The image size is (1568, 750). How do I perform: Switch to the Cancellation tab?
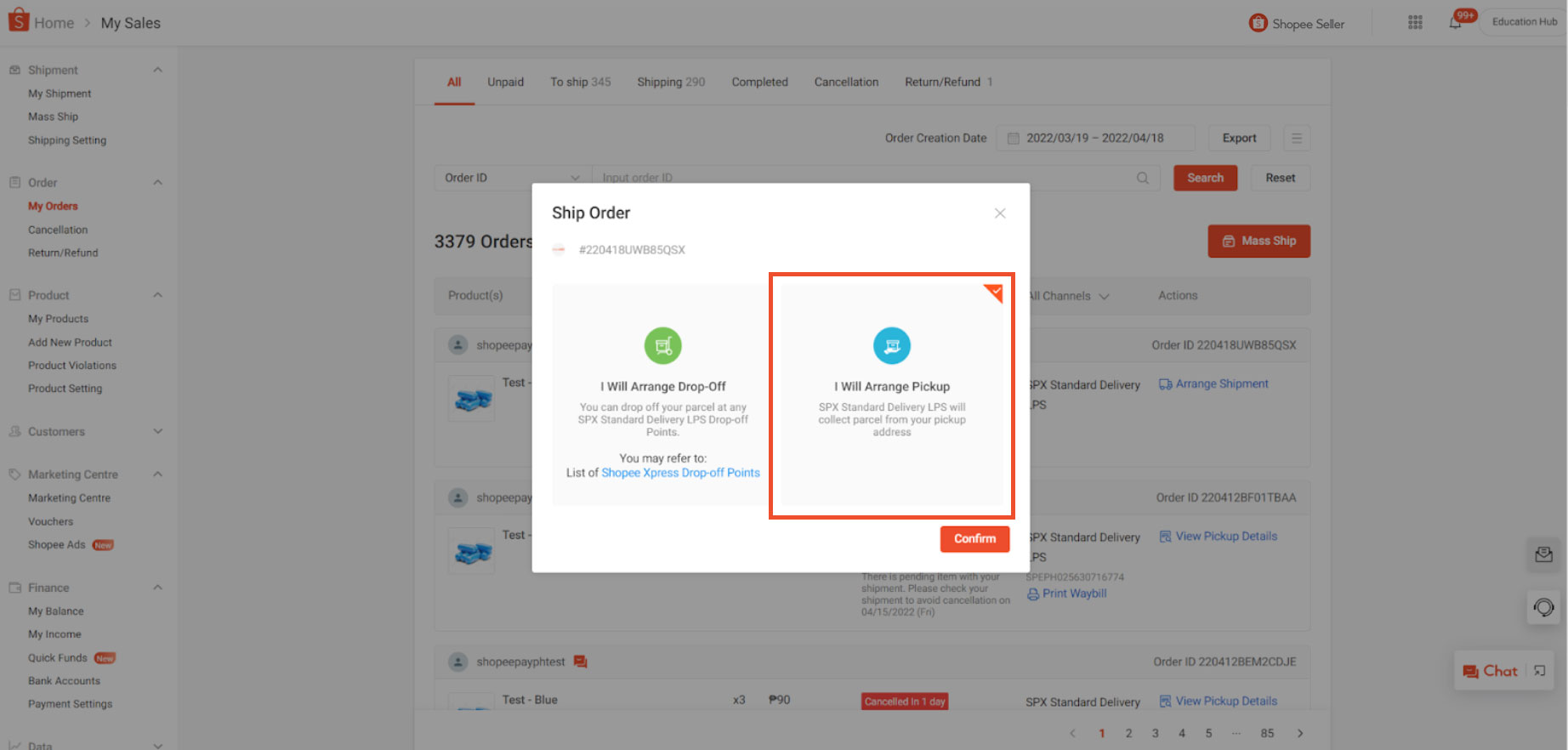846,82
